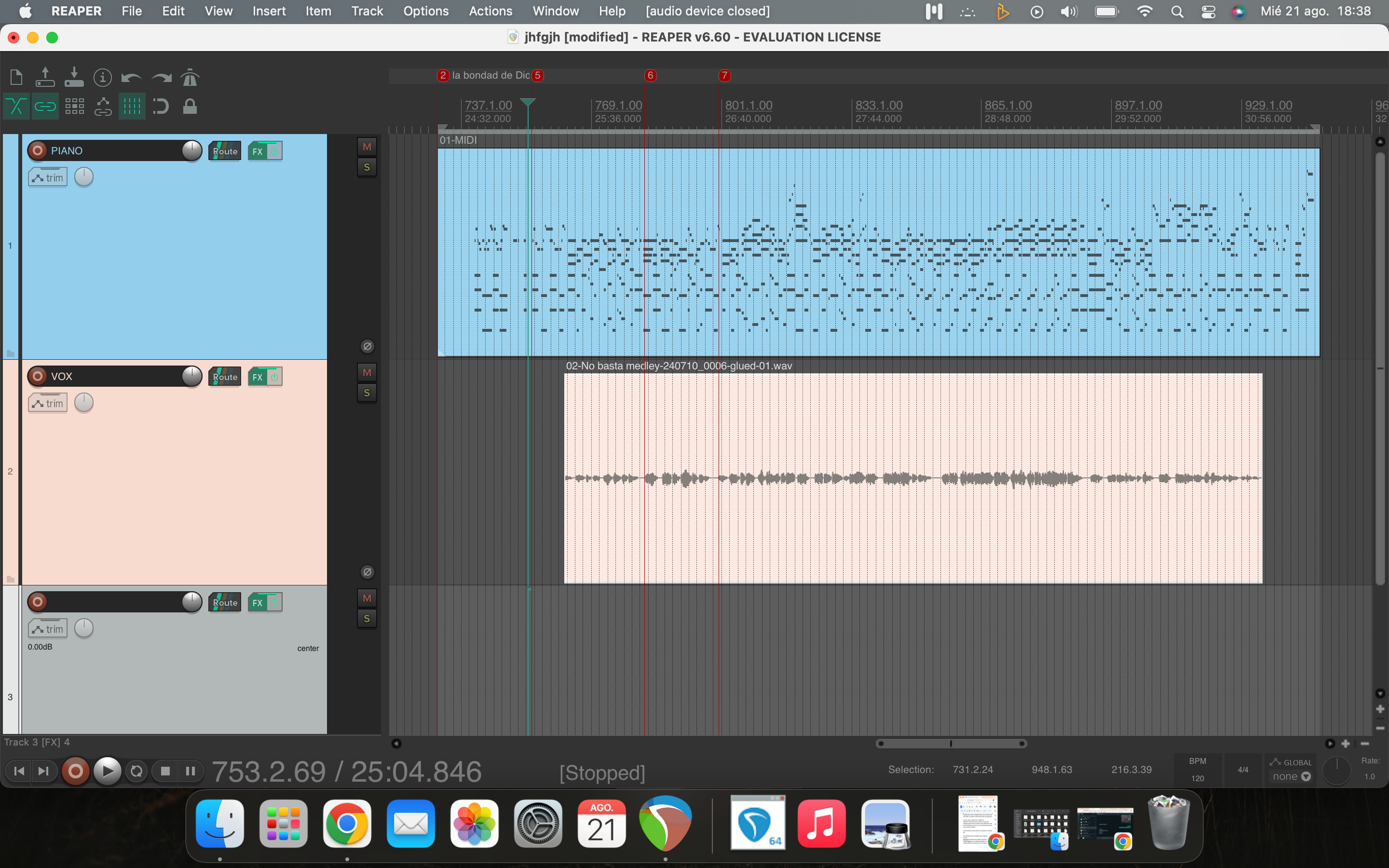Open Route window for track 3
1389x868 pixels.
tap(224, 602)
